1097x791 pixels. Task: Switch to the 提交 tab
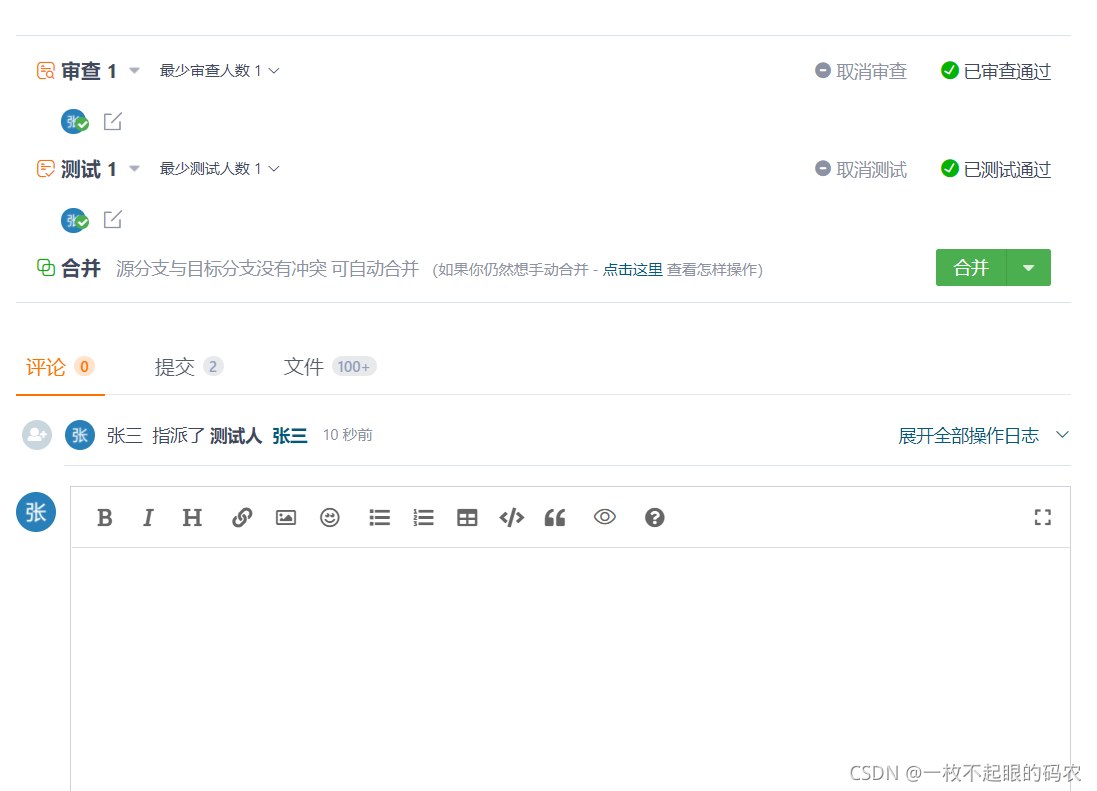[174, 366]
